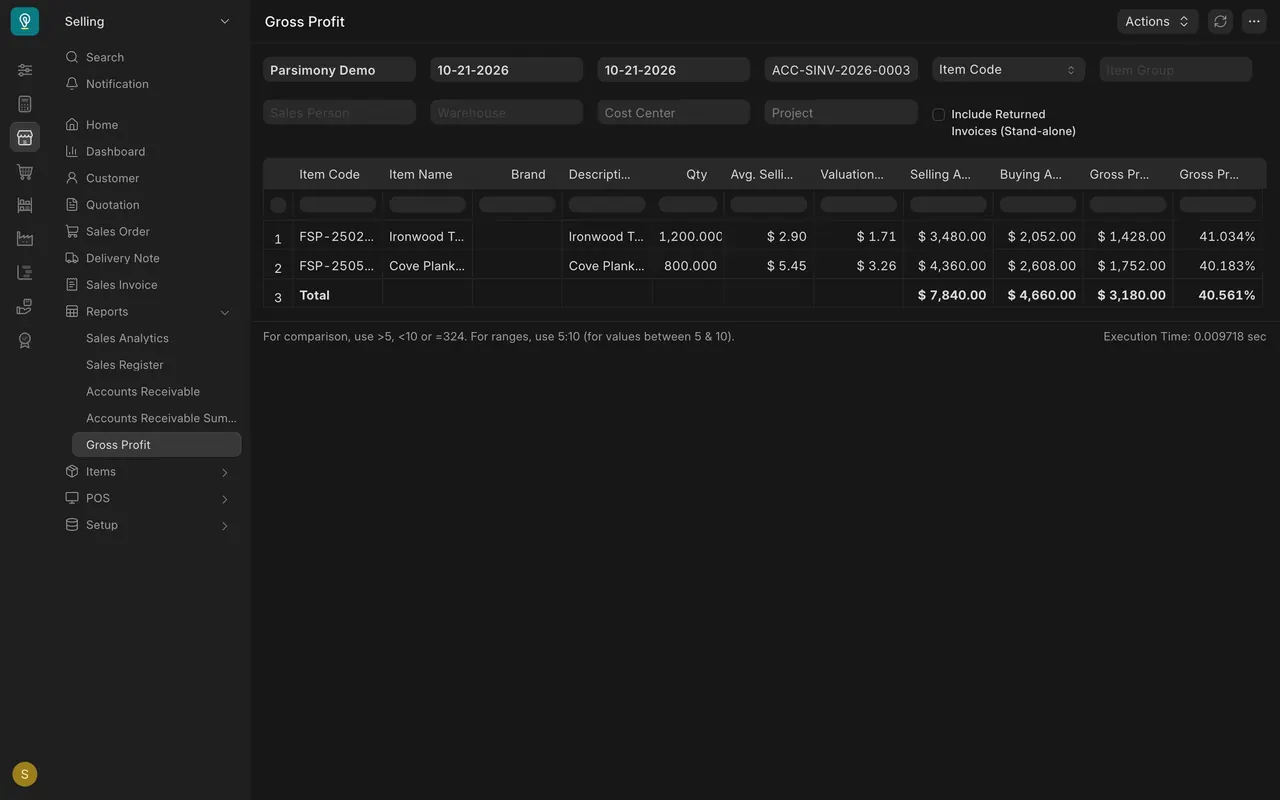Open the Quality ribbon badge module icon
The width and height of the screenshot is (1280, 800).
[x=25, y=341]
